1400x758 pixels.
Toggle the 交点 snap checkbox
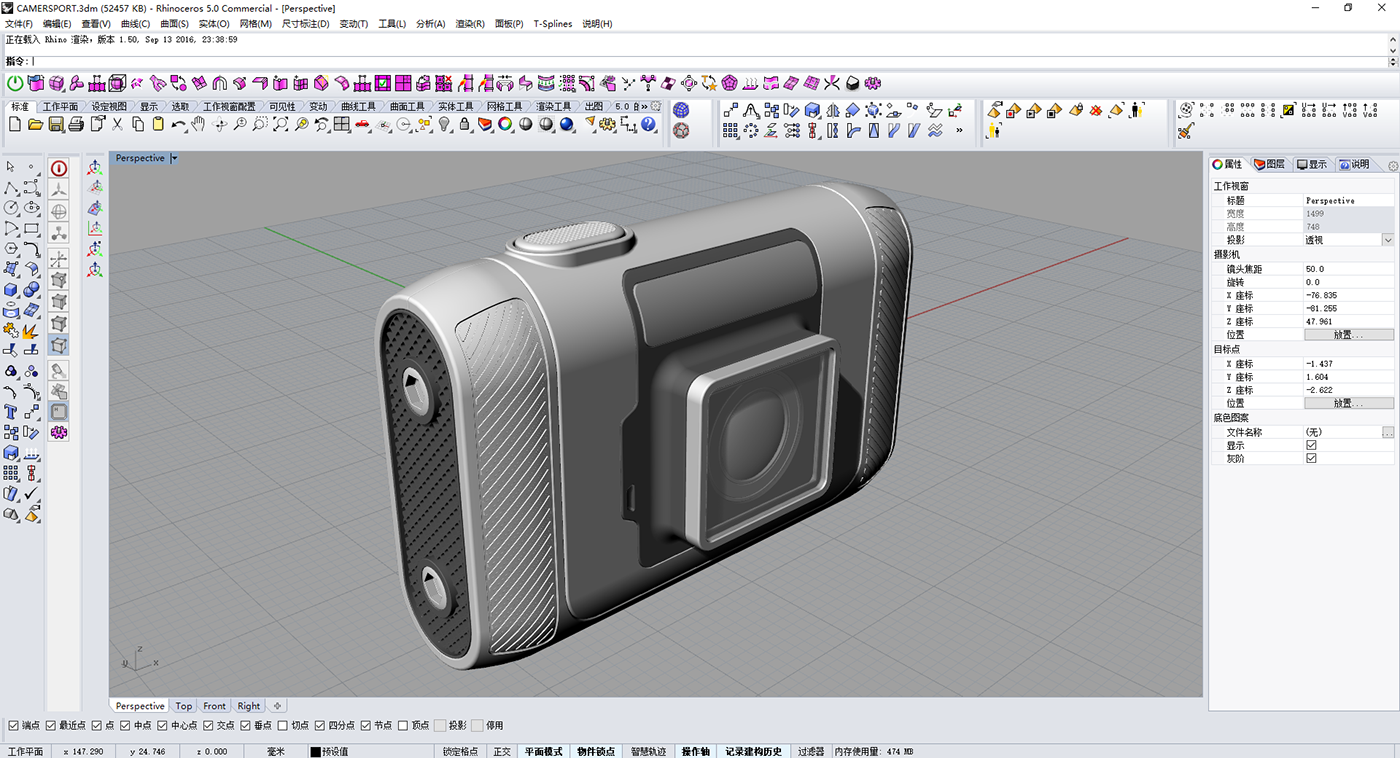[207, 725]
